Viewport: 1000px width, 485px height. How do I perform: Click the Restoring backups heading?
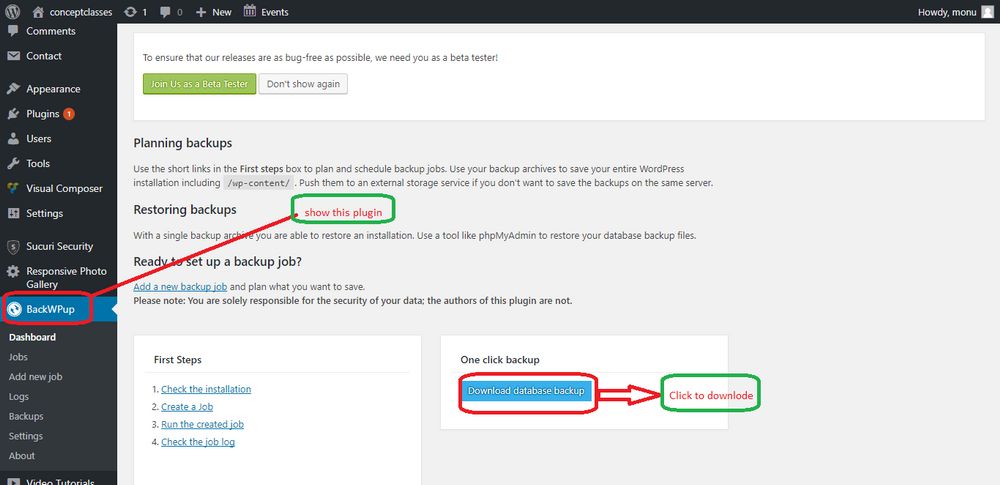pyautogui.click(x=185, y=209)
